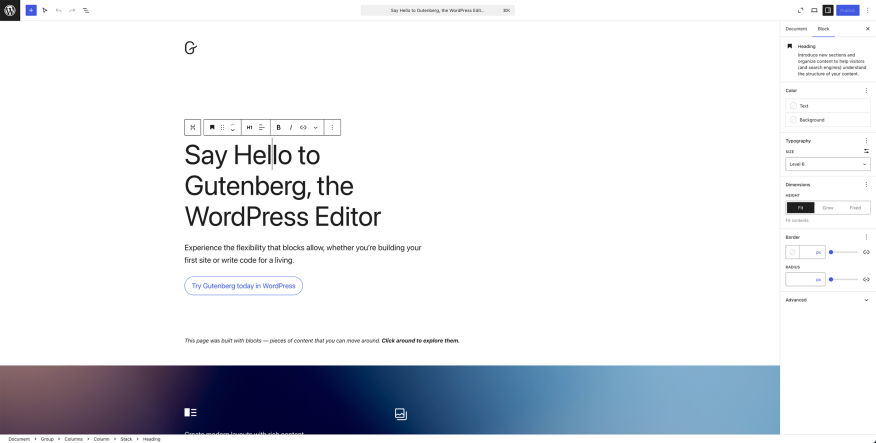
Task: Open the device preview icon
Action: point(814,10)
